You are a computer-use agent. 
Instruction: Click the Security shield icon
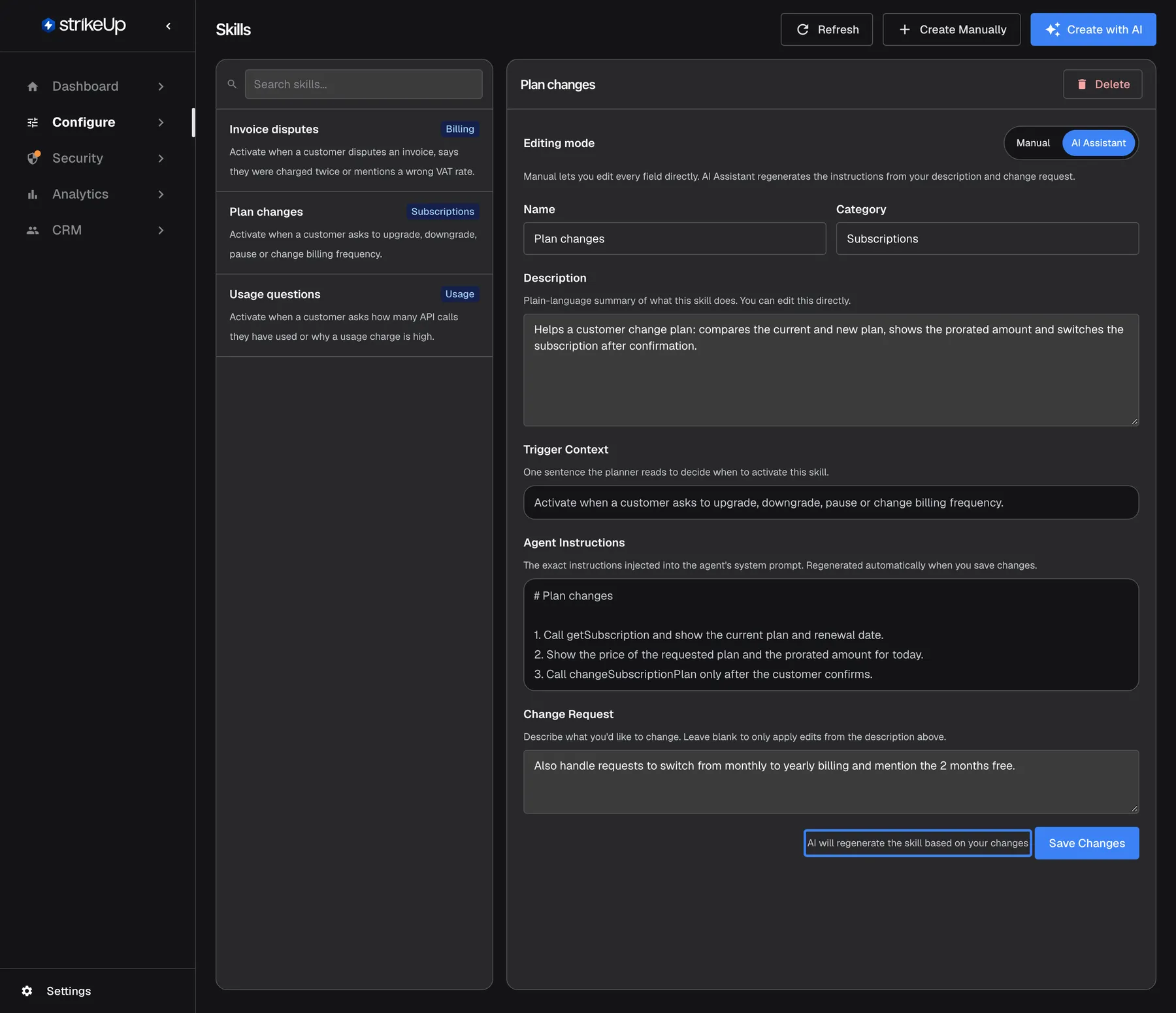point(33,158)
